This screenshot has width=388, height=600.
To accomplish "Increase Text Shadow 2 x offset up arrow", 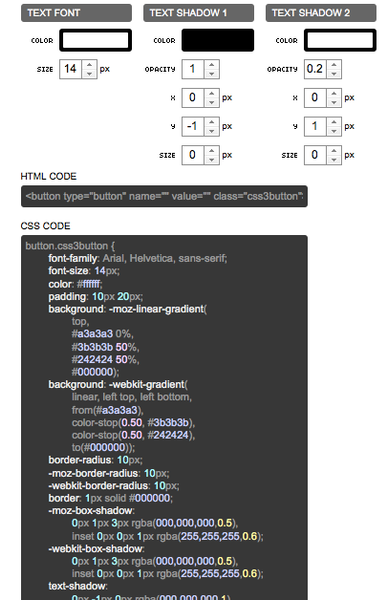I will click(x=334, y=93).
